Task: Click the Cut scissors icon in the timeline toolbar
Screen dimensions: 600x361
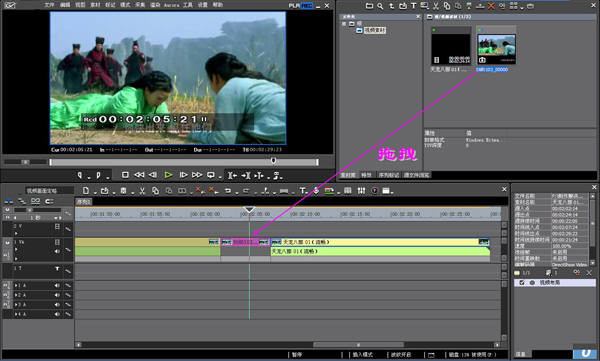Action: click(x=142, y=191)
